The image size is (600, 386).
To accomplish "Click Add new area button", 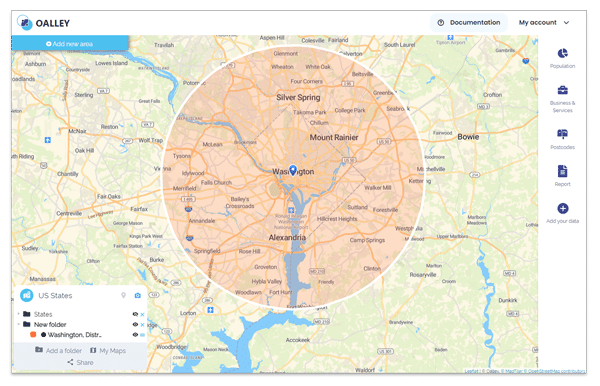I will 70,44.
